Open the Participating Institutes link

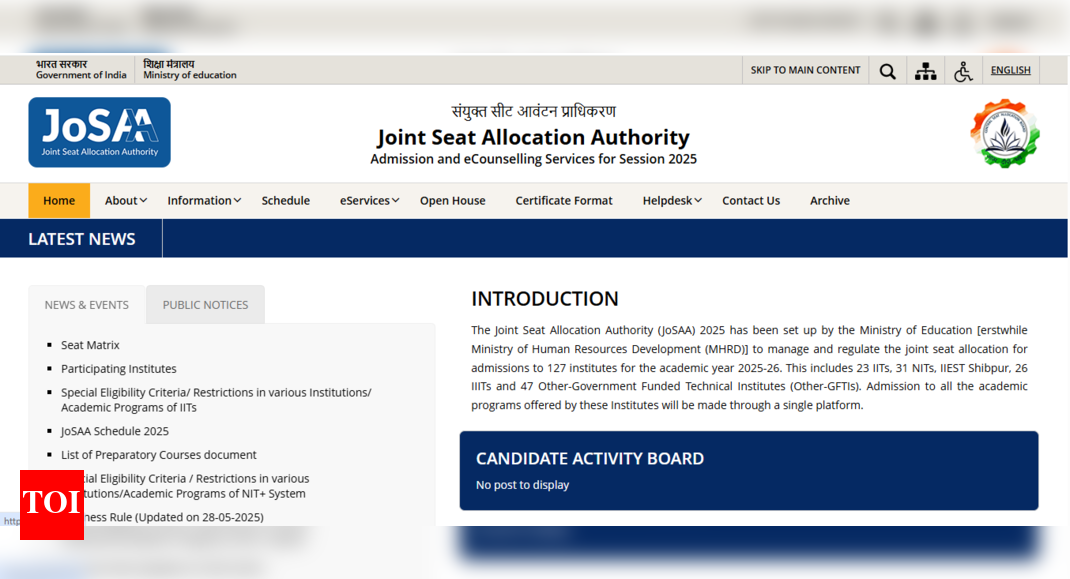click(118, 369)
